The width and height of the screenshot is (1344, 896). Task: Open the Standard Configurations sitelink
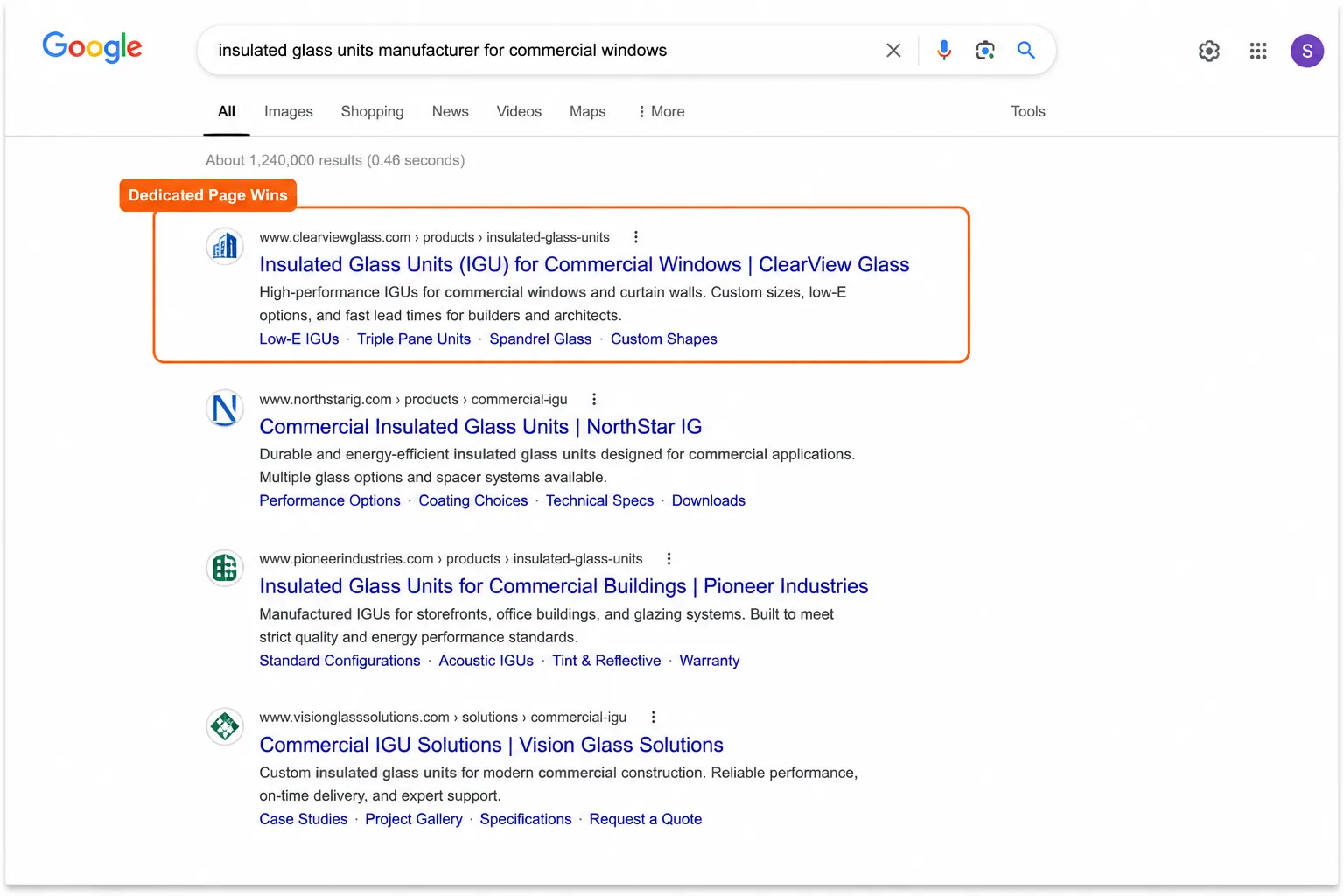(x=339, y=661)
